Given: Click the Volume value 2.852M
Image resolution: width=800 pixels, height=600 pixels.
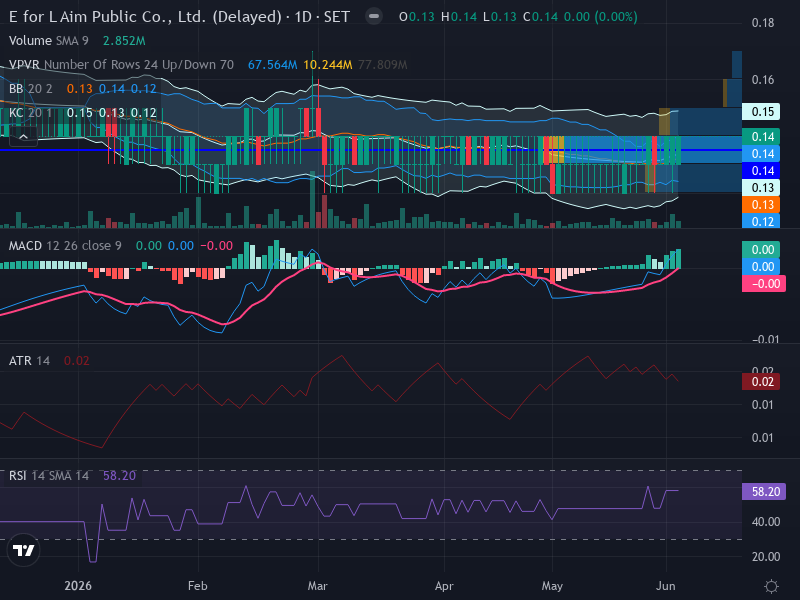Looking at the screenshot, I should coord(124,41).
